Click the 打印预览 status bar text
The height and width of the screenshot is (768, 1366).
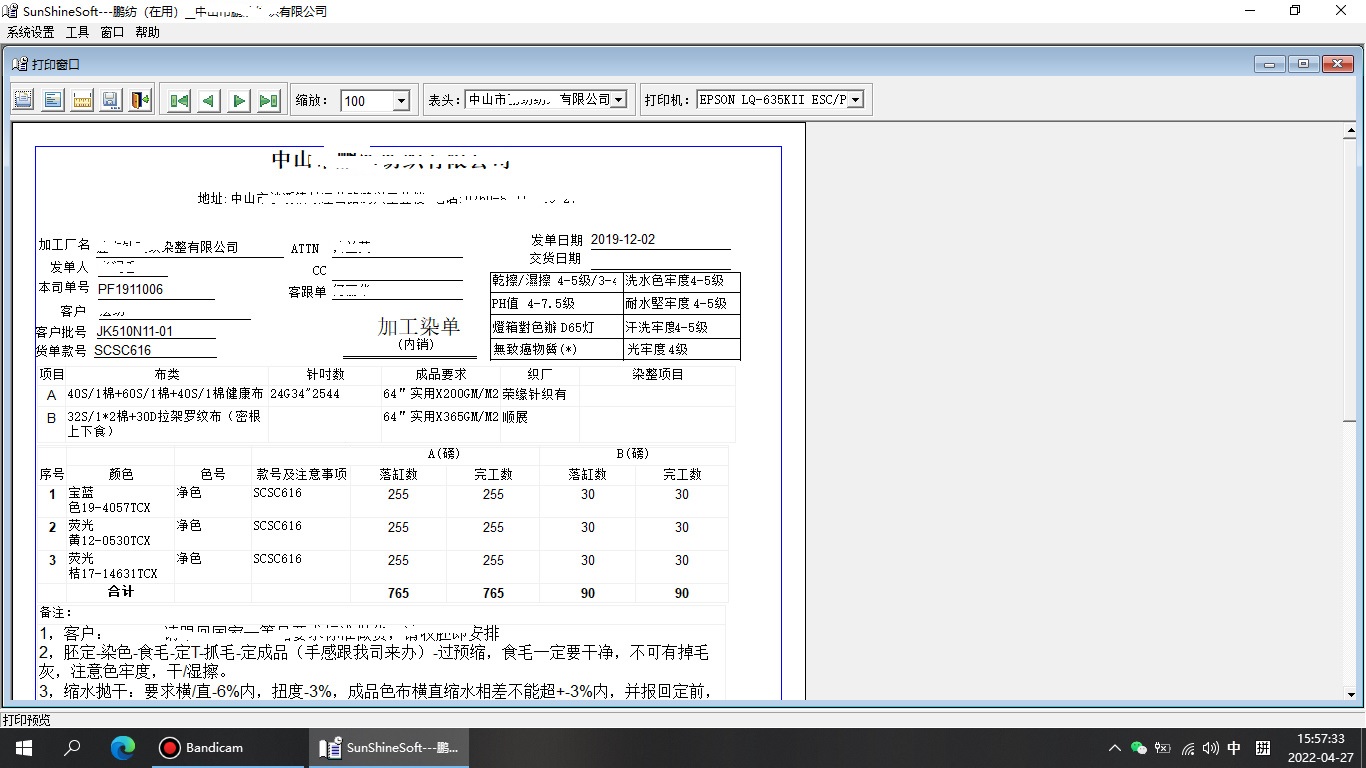[26, 720]
